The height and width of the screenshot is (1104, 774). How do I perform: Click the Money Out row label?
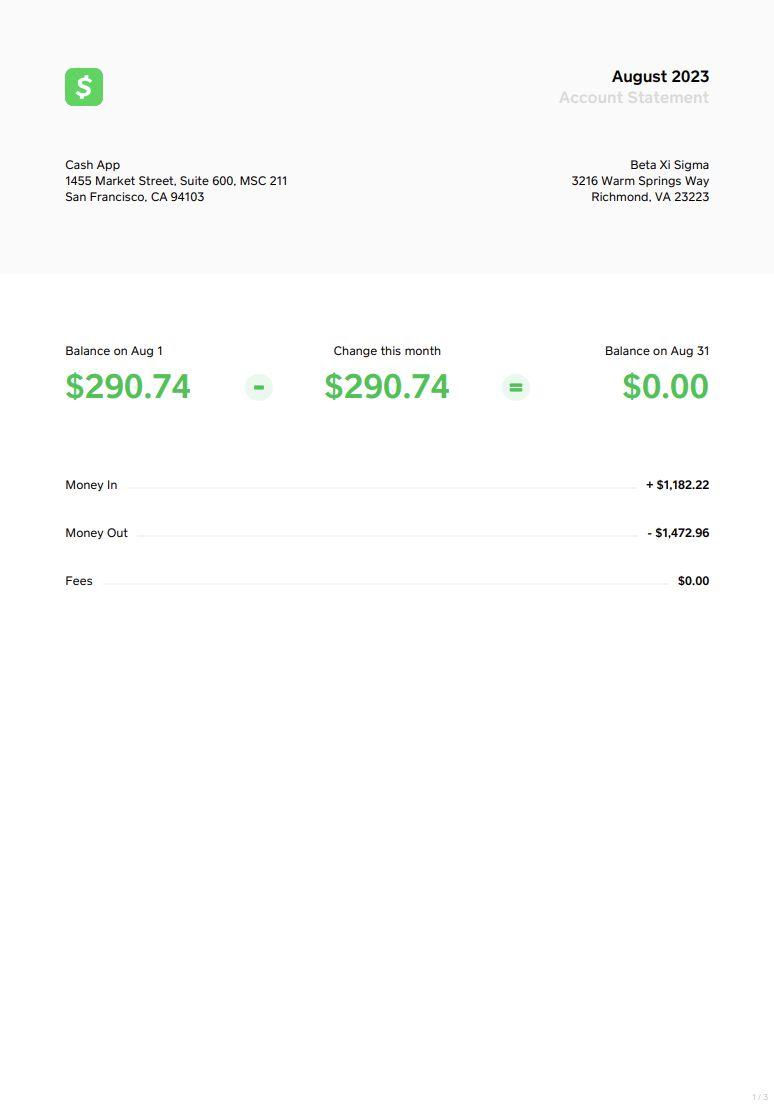click(x=97, y=533)
